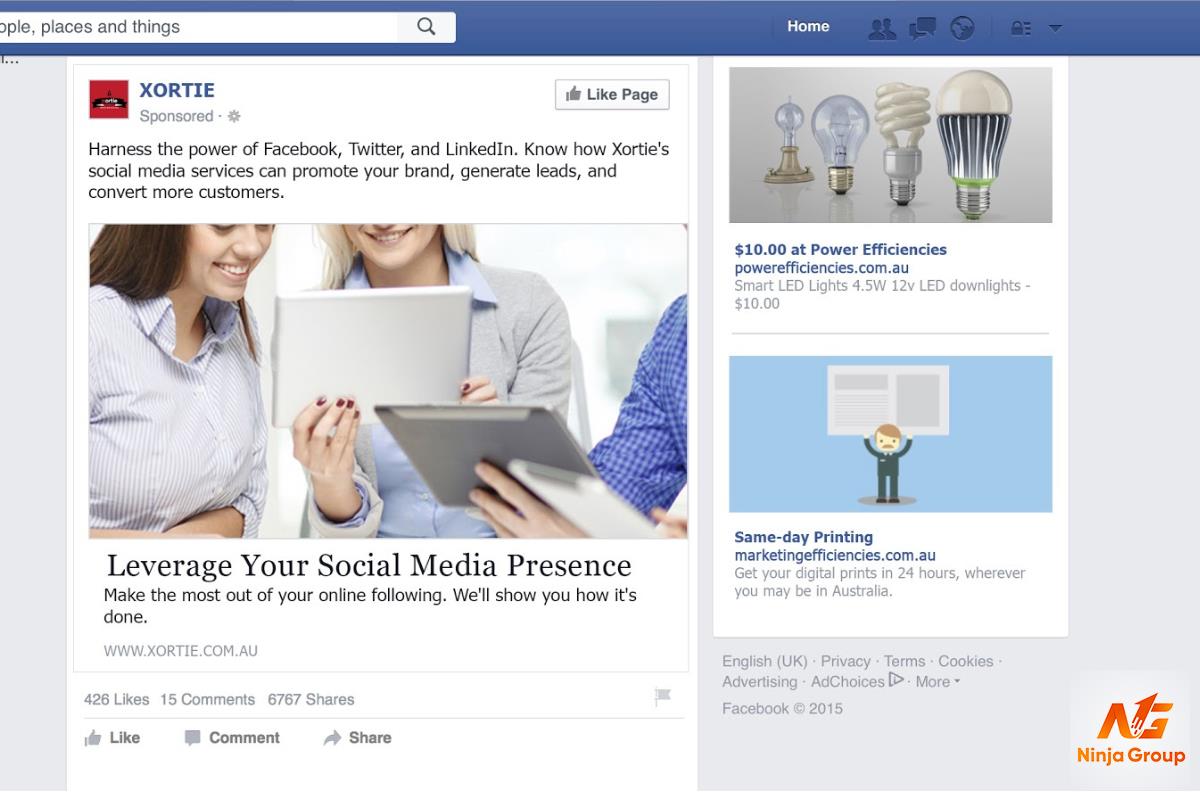The width and height of the screenshot is (1200, 800).
Task: Go to the Home tab
Action: pos(808,27)
